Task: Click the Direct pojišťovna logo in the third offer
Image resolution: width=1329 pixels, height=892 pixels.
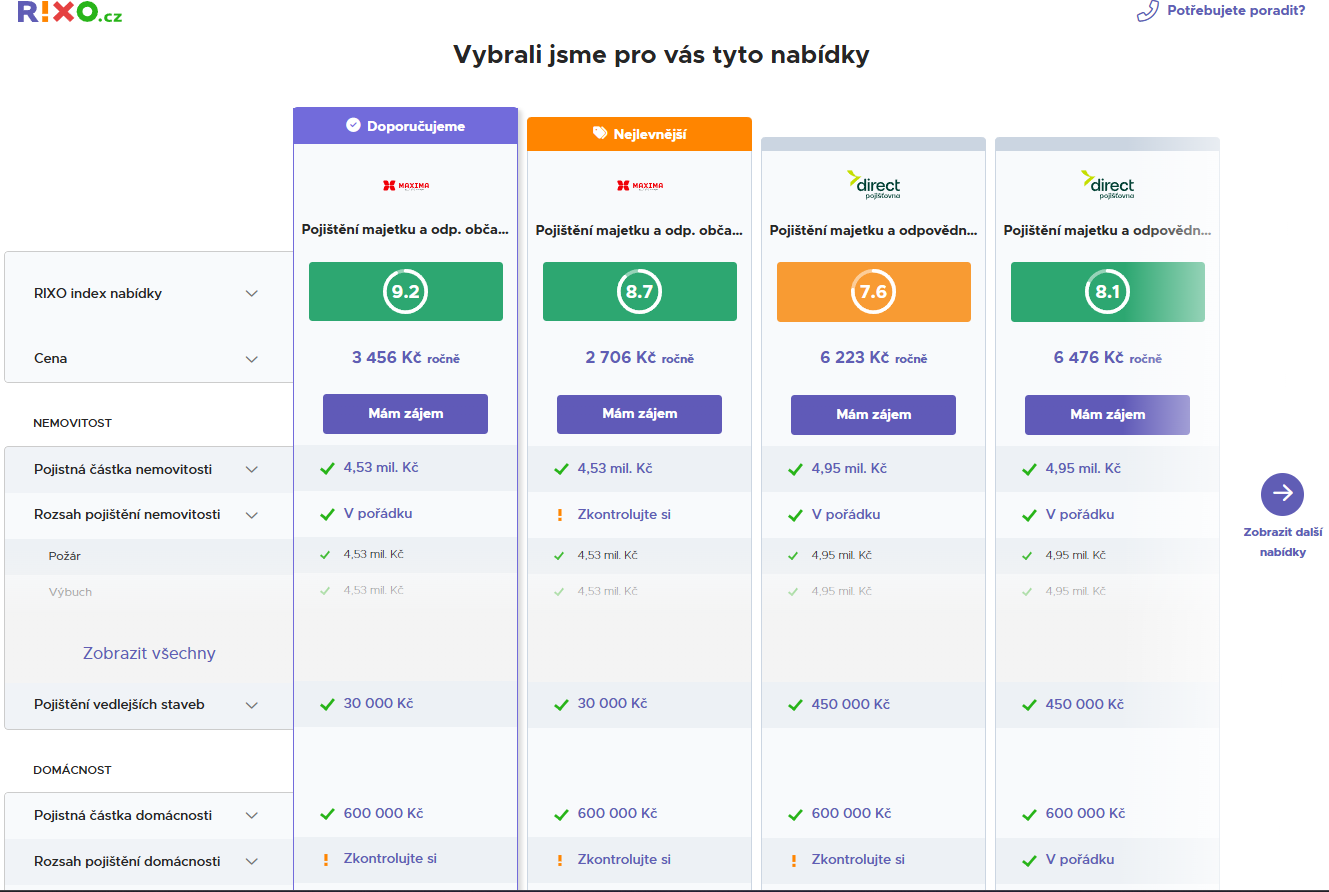Action: [x=873, y=185]
